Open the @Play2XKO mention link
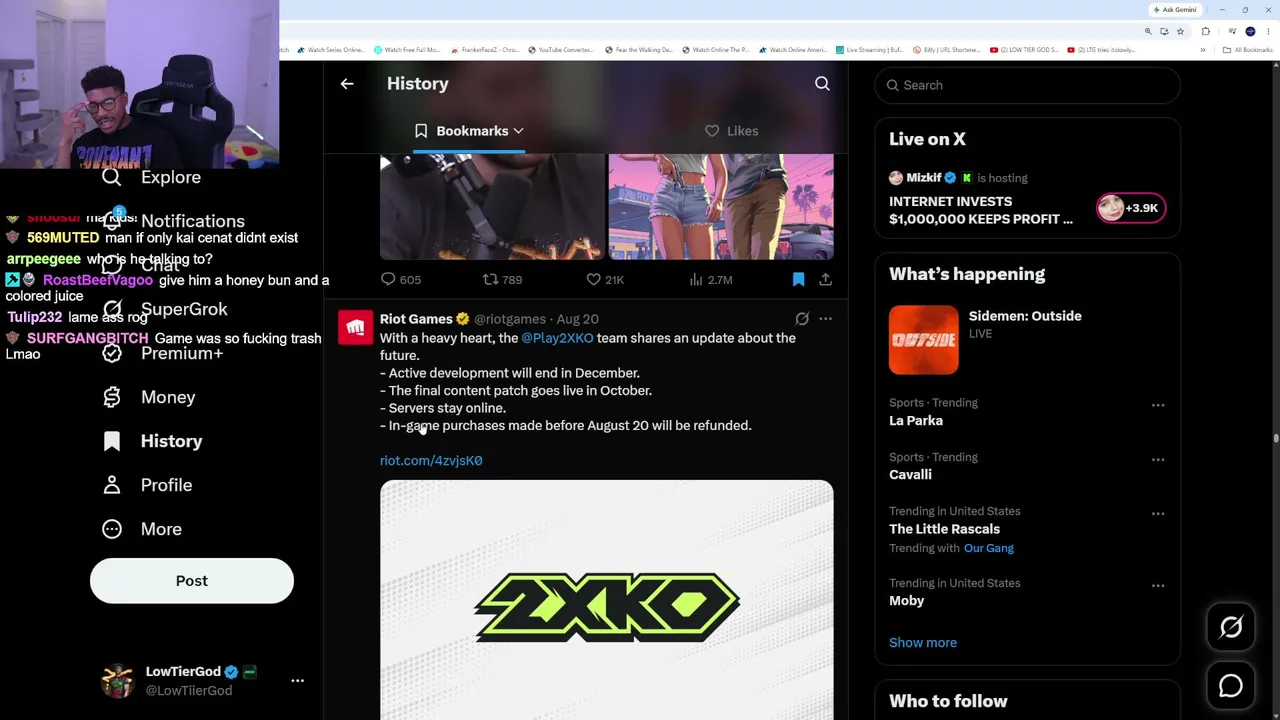Screen dimensions: 1280x720 pos(557,338)
